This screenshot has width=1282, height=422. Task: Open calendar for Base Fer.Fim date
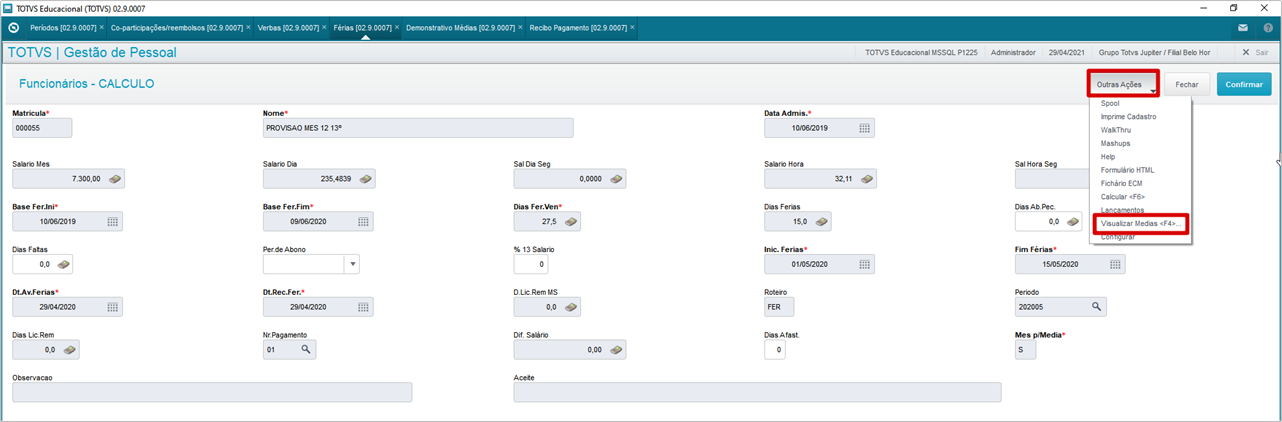363,222
